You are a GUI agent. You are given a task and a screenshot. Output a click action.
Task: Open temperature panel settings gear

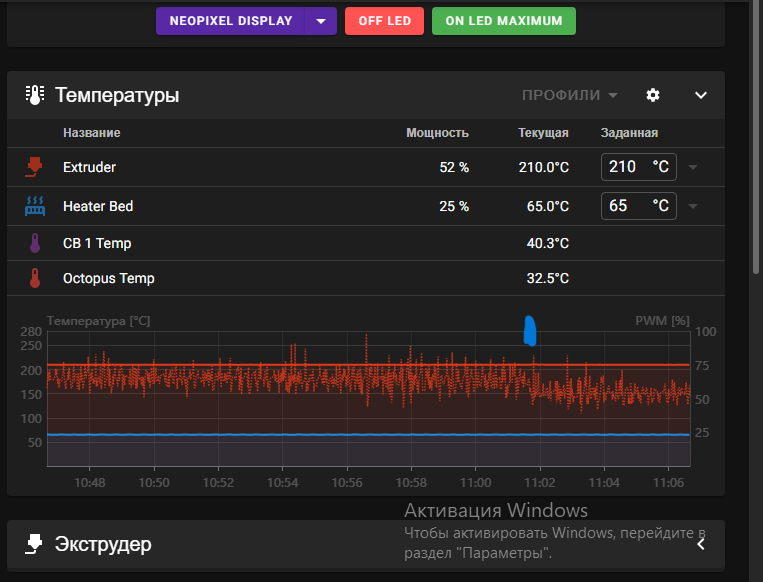[653, 95]
